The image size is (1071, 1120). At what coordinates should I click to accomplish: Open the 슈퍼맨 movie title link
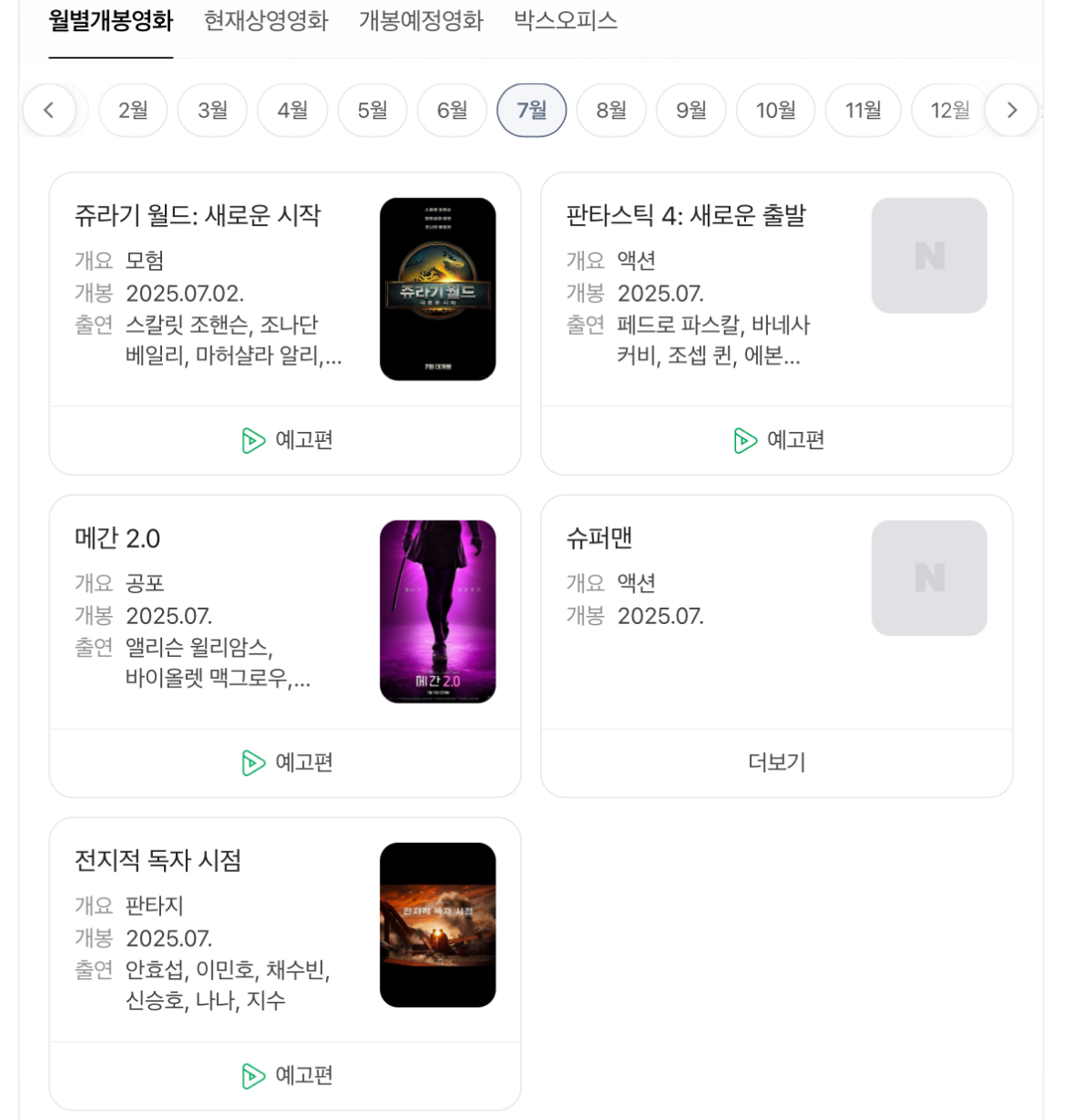coord(600,538)
